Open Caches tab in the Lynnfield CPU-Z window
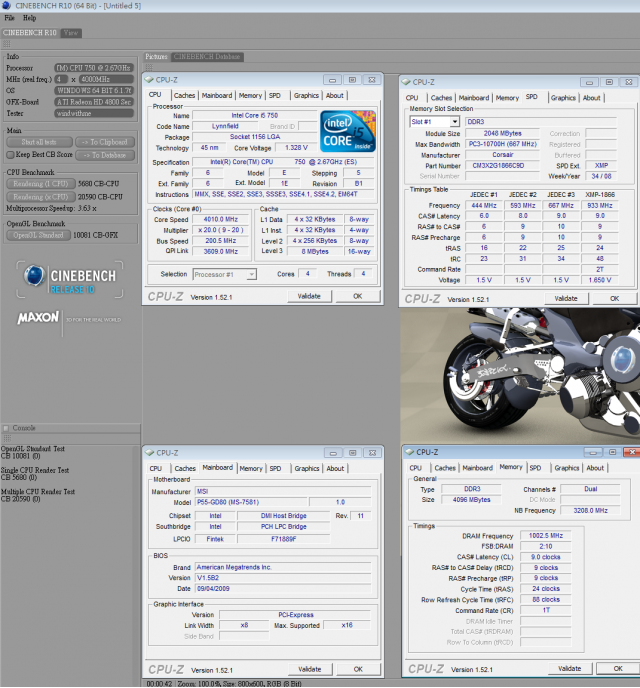The height and width of the screenshot is (688, 640). pyautogui.click(x=184, y=95)
